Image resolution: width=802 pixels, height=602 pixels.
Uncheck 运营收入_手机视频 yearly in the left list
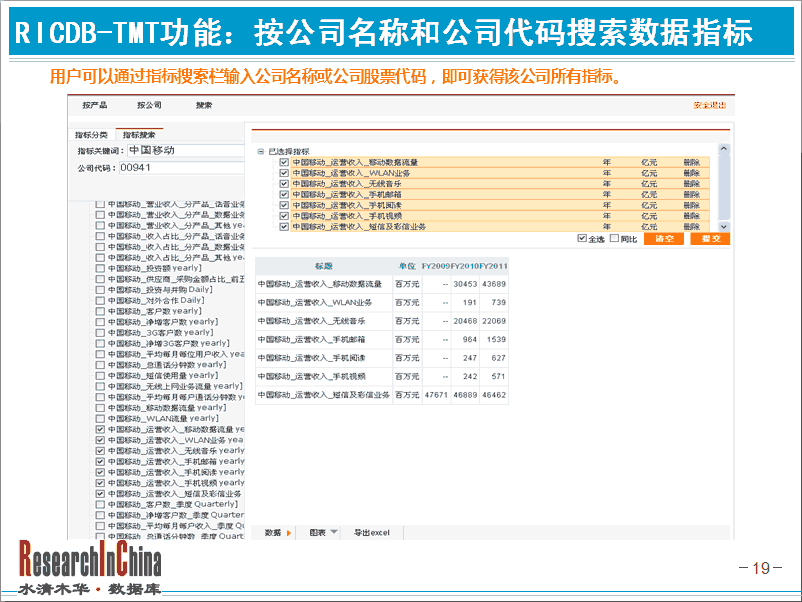(x=100, y=483)
